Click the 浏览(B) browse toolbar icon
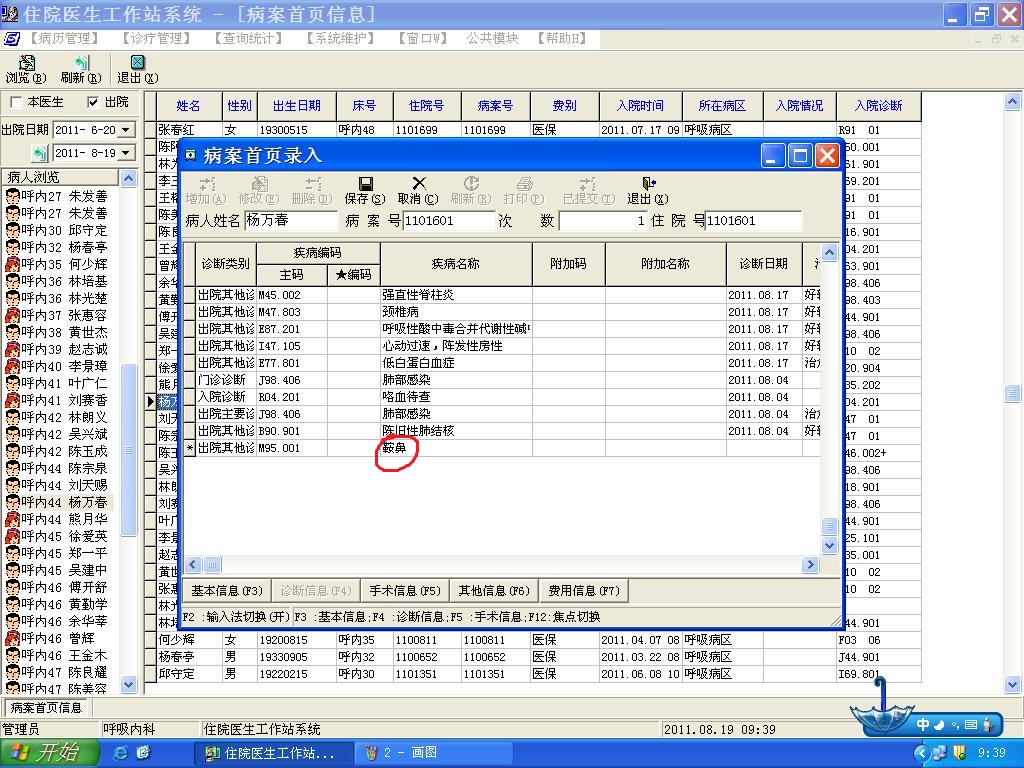Viewport: 1024px width, 768px height. pyautogui.click(x=26, y=63)
